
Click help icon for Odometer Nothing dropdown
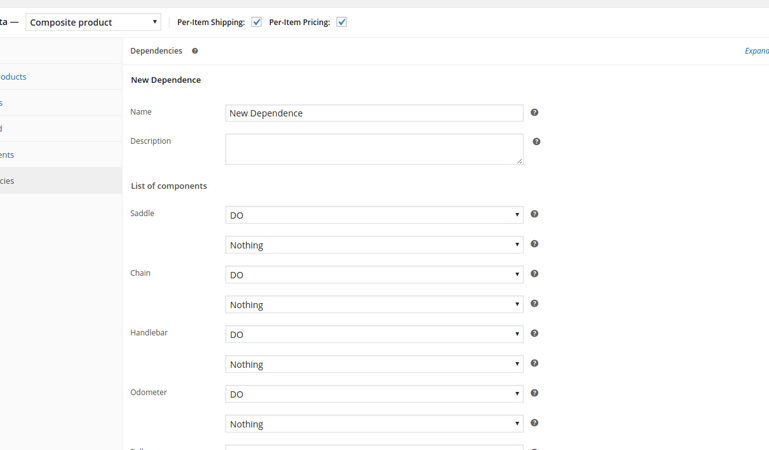[535, 424]
